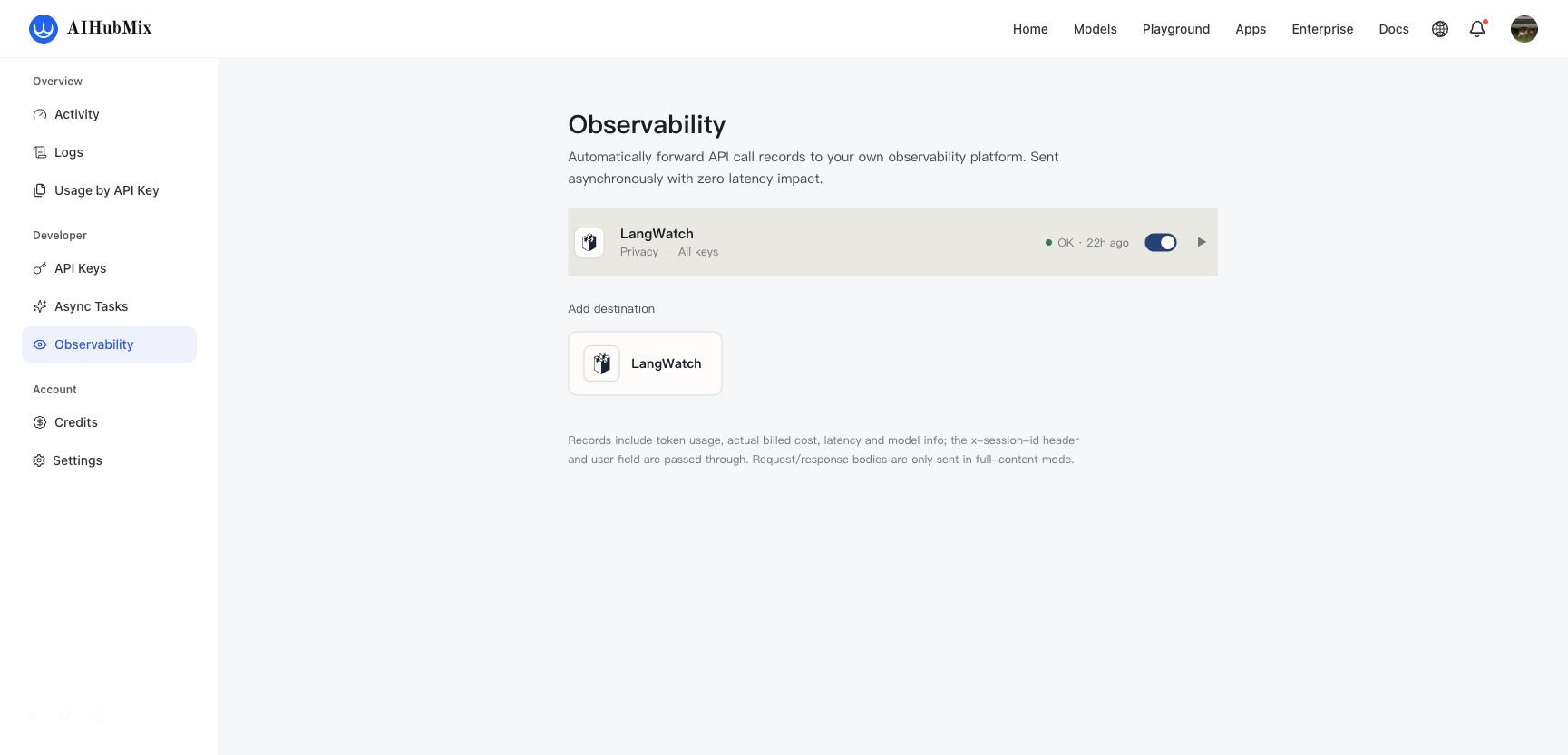Click the footnote starting "Records include token usage"

pos(823,450)
